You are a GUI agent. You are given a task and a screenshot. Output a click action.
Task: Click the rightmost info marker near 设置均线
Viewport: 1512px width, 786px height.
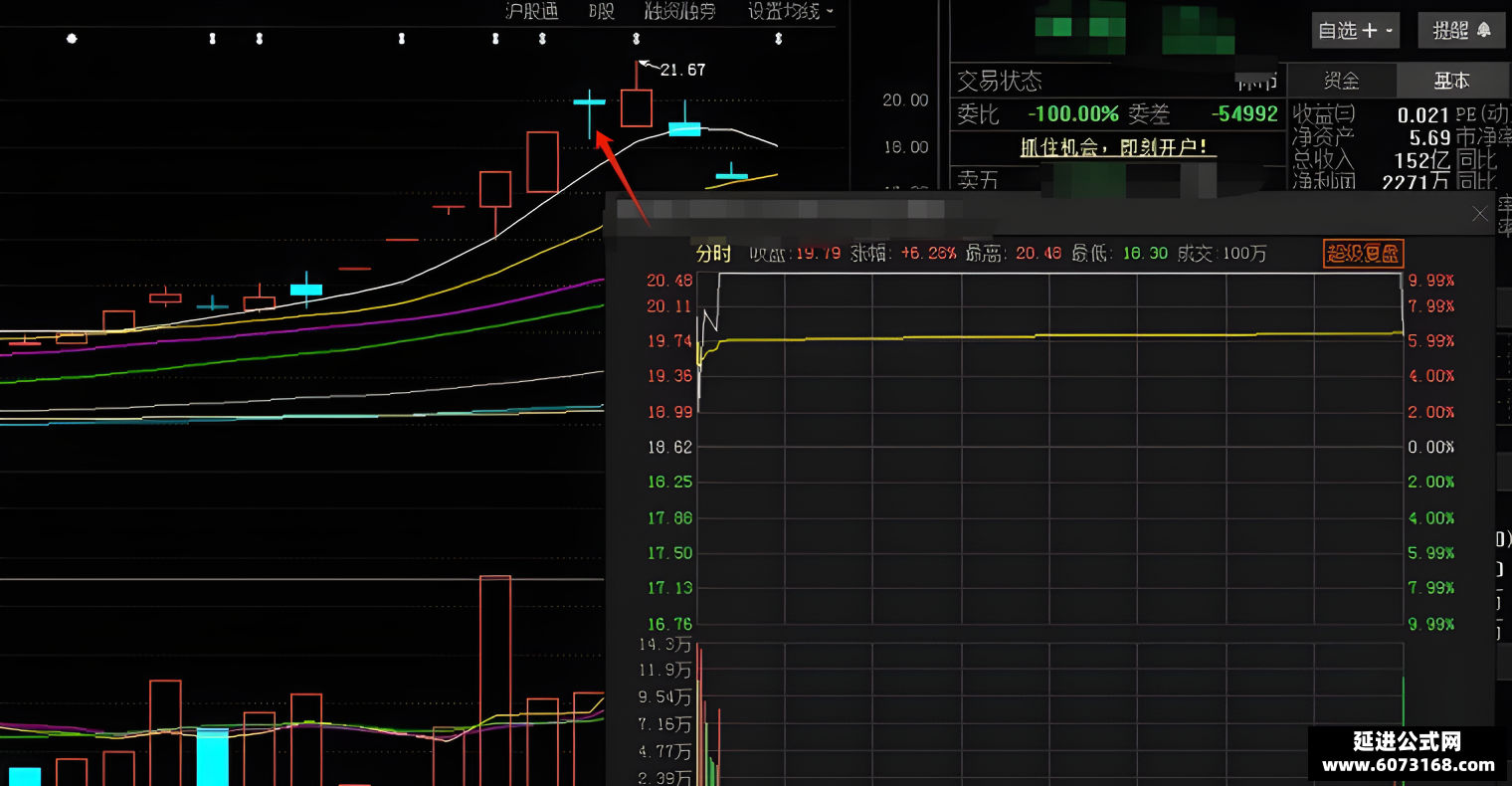(779, 39)
